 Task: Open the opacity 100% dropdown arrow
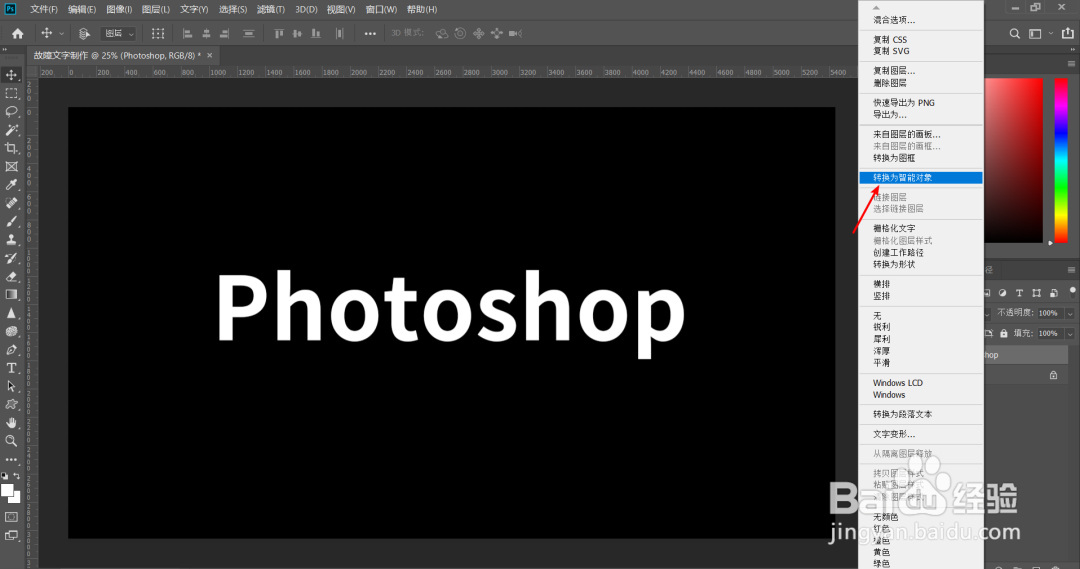pyautogui.click(x=1070, y=313)
